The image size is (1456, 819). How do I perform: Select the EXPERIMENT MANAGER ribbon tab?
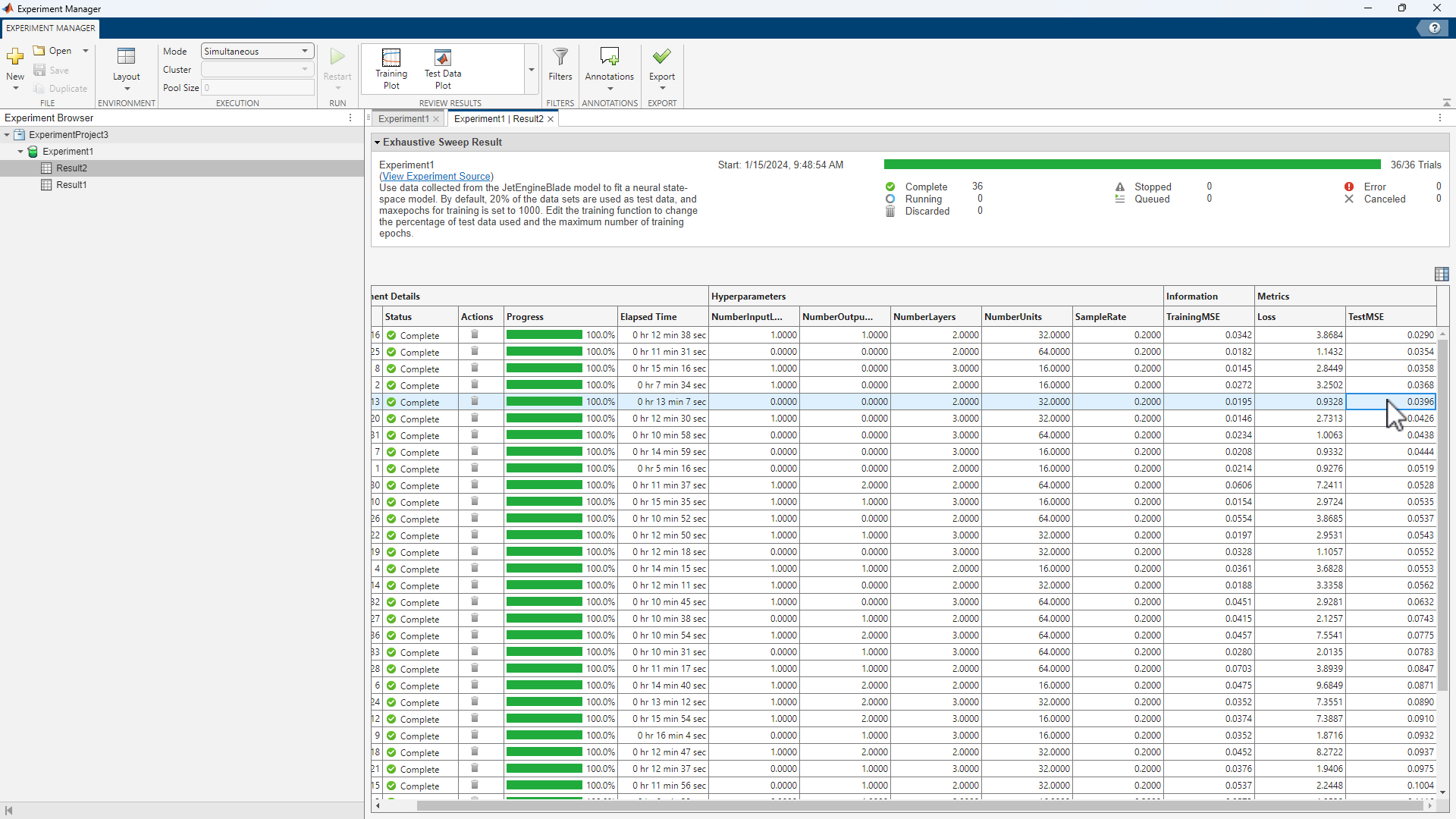[51, 28]
